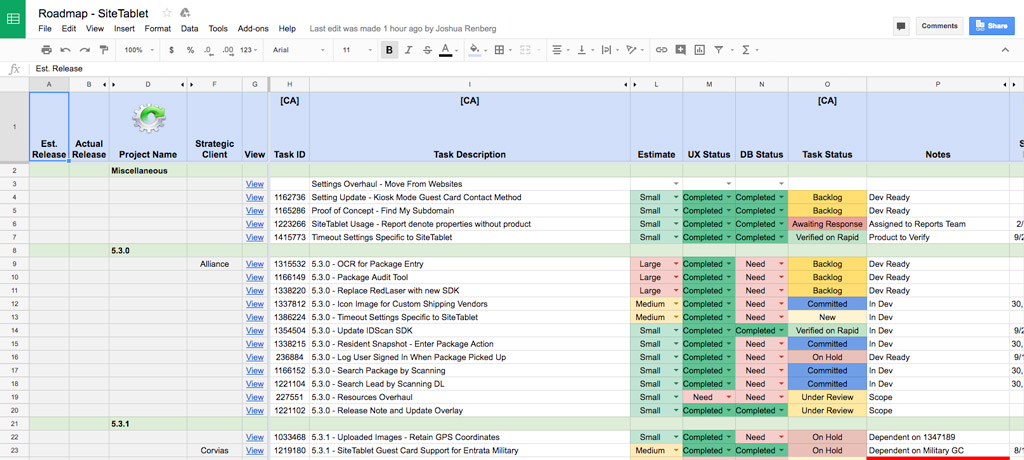Open View link for task 1162736
The width and height of the screenshot is (1024, 460).
(x=255, y=197)
